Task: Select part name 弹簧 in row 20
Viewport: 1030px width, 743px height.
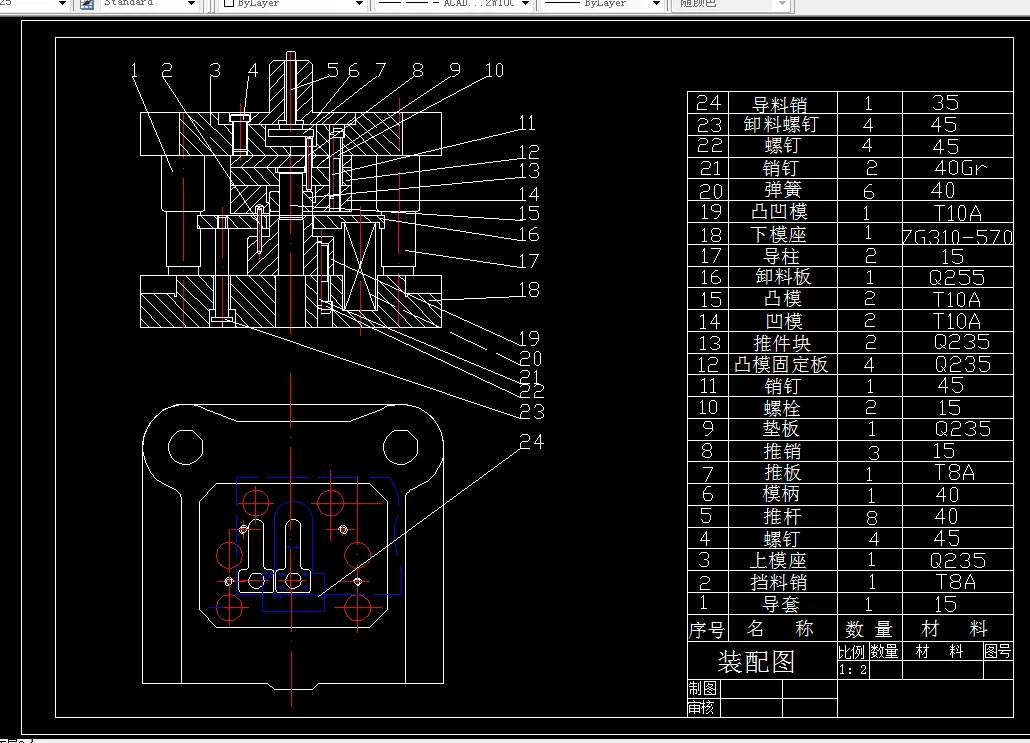Action: pos(782,190)
